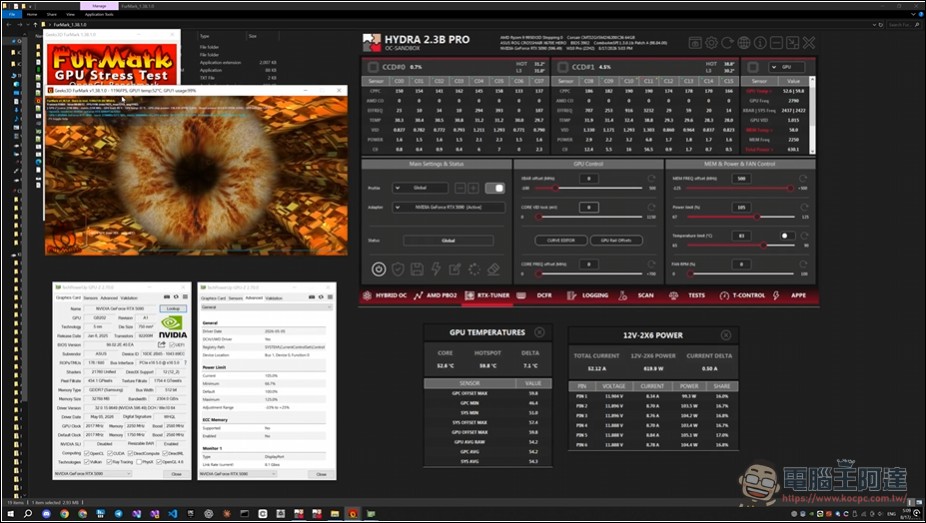Click the MEM FREQ offset slider handle
The height and width of the screenshot is (523, 926).
pos(790,188)
